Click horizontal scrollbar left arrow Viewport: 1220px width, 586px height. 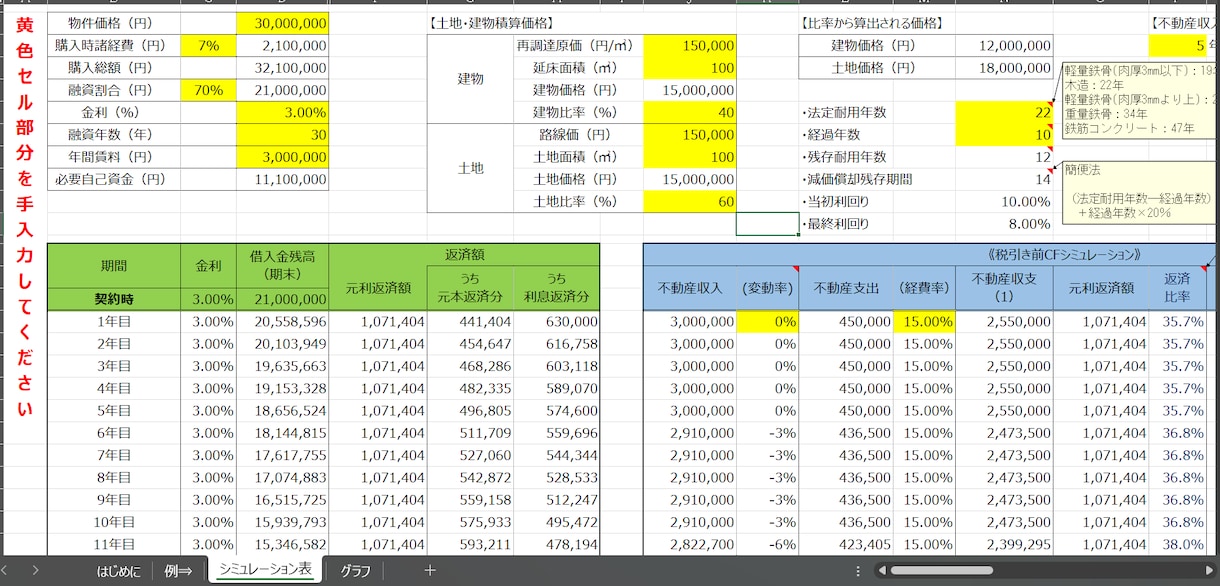pyautogui.click(x=880, y=571)
